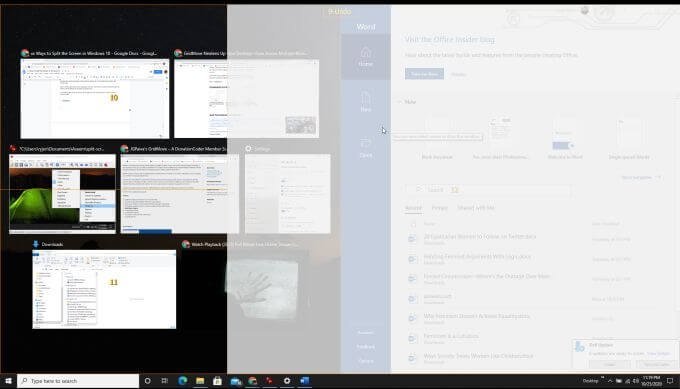Open Feedback in Word's sidebar
Screen dimensions: 680x389
366,347
